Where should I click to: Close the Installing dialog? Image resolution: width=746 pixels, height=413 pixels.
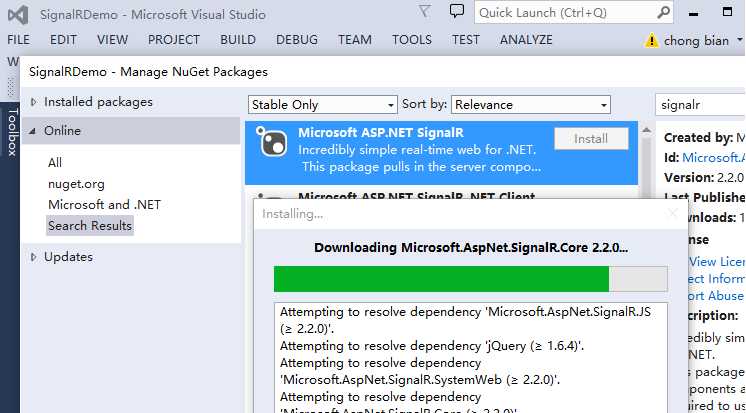673,213
